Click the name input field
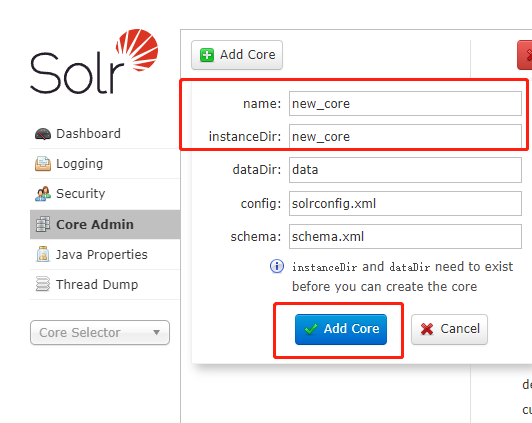The image size is (532, 423). (x=405, y=103)
